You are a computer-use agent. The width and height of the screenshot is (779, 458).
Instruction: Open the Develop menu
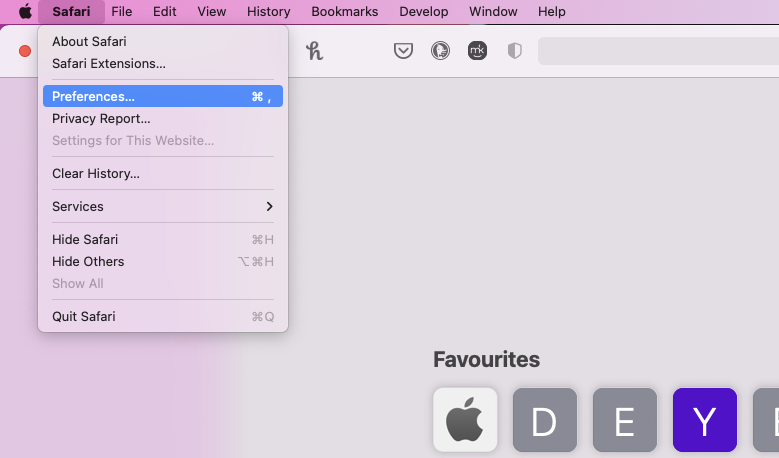[424, 11]
